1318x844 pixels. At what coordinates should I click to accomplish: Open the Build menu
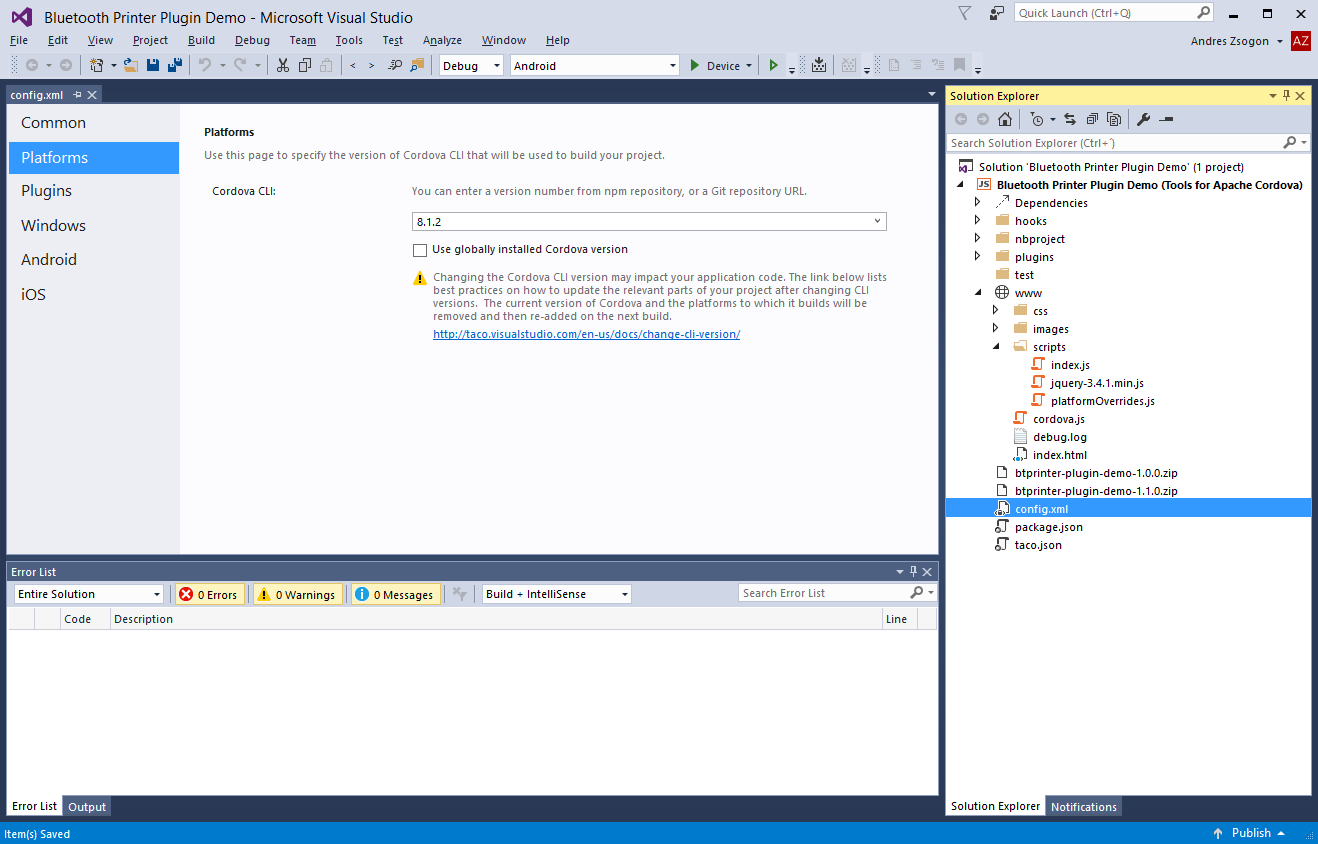tap(201, 40)
